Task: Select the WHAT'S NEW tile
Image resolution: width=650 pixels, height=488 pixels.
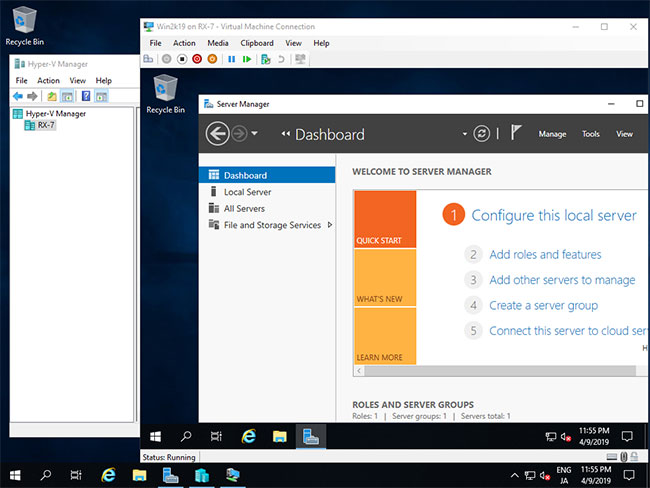Action: click(x=385, y=278)
